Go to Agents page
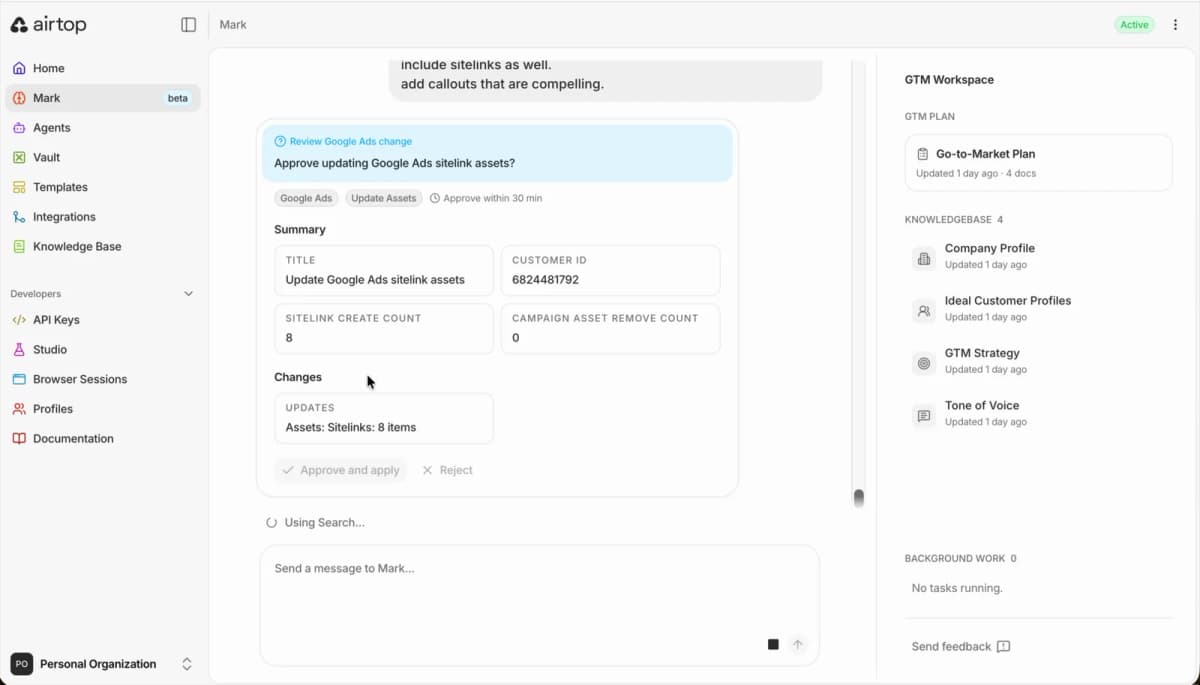1200x685 pixels. tap(103, 128)
